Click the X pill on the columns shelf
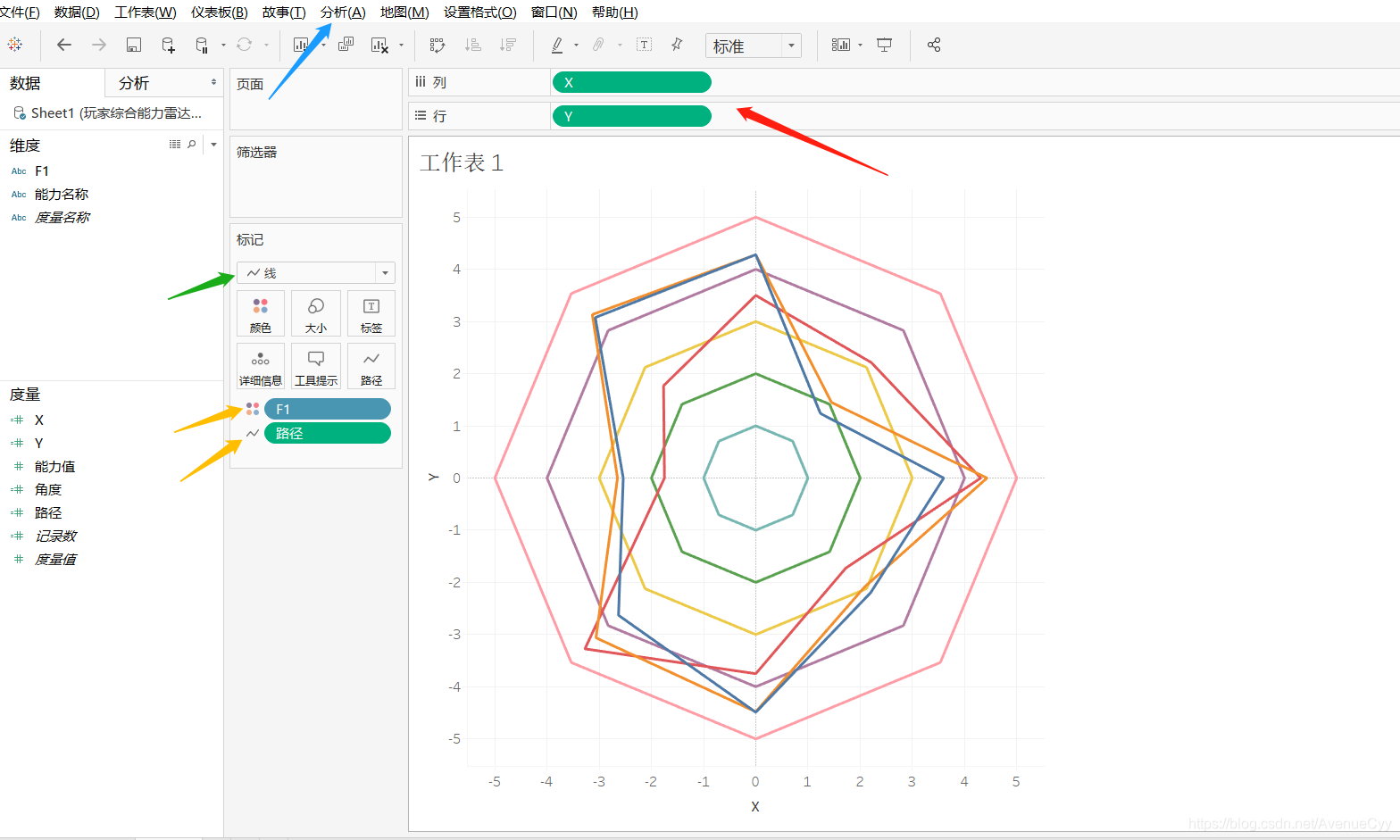The height and width of the screenshot is (840, 1400). tap(632, 82)
